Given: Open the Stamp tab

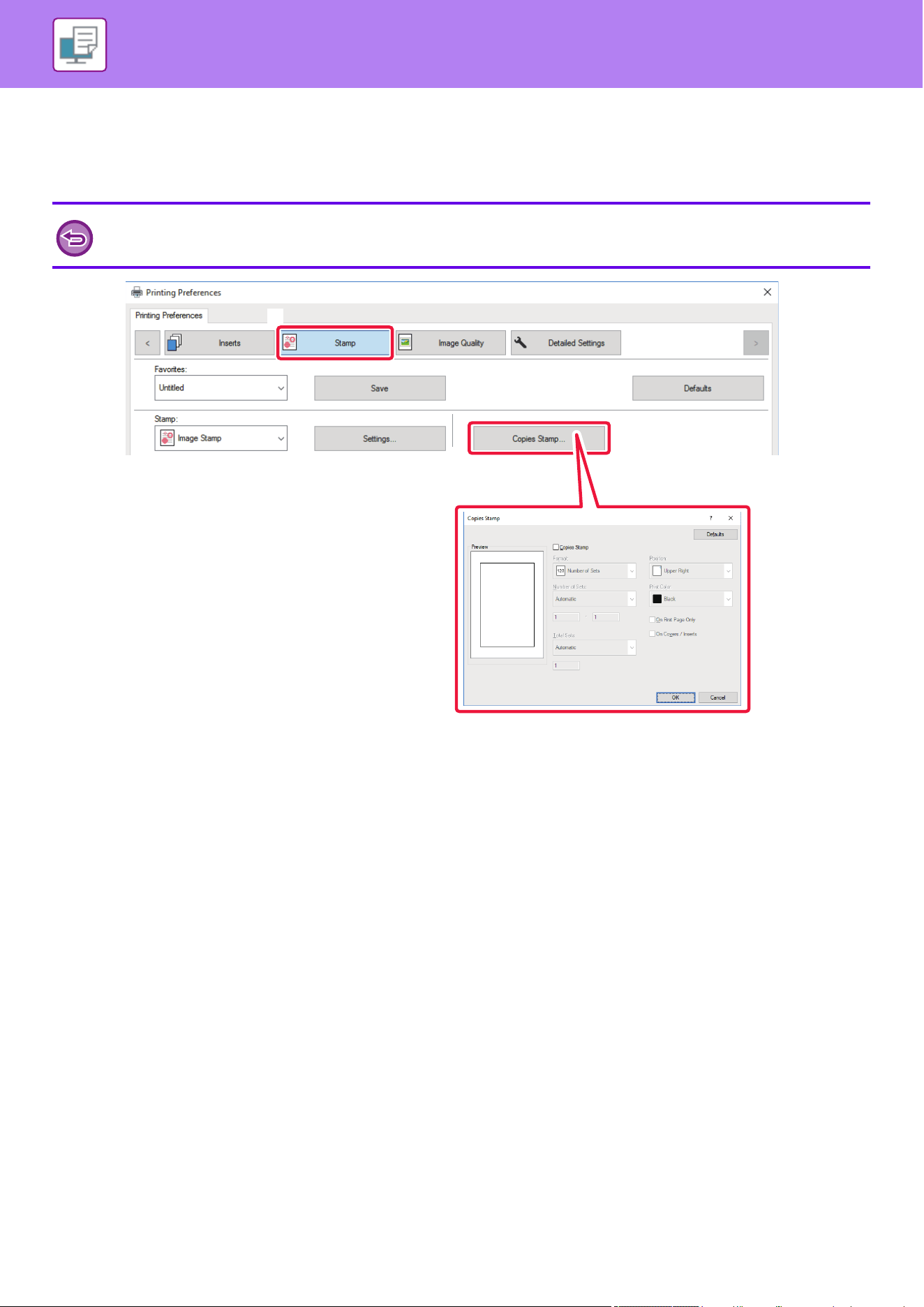Looking at the screenshot, I should [335, 343].
